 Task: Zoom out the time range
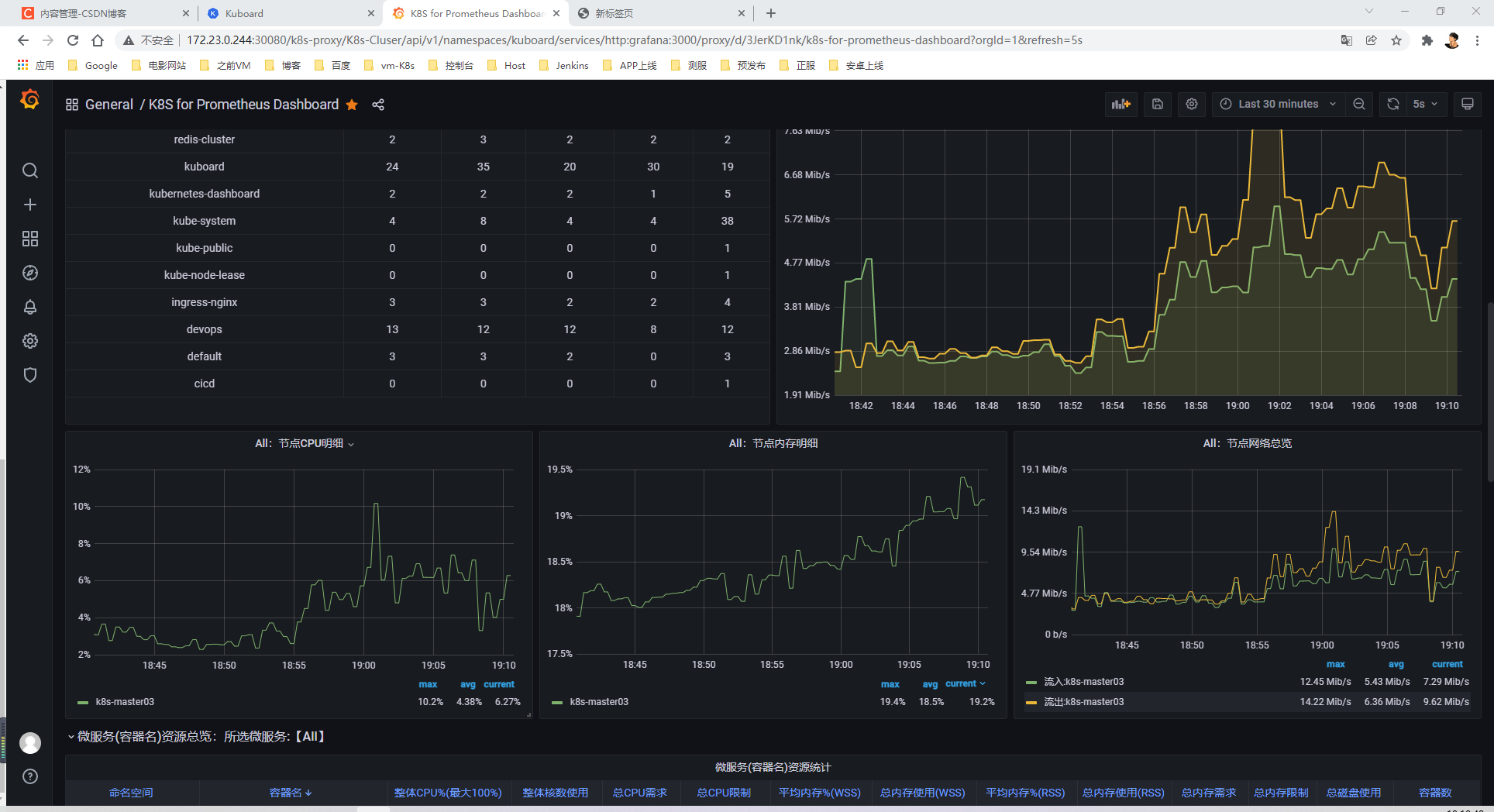point(1359,104)
